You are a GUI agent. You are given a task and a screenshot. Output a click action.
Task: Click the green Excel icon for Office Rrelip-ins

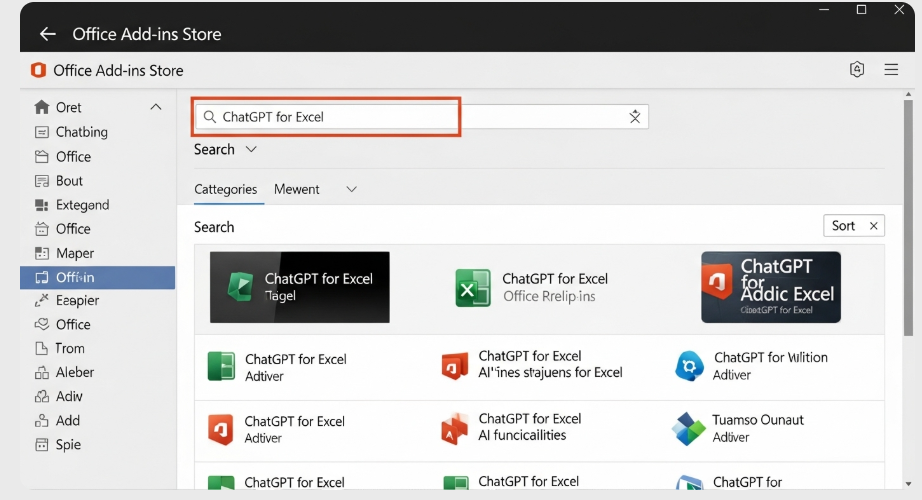[473, 288]
